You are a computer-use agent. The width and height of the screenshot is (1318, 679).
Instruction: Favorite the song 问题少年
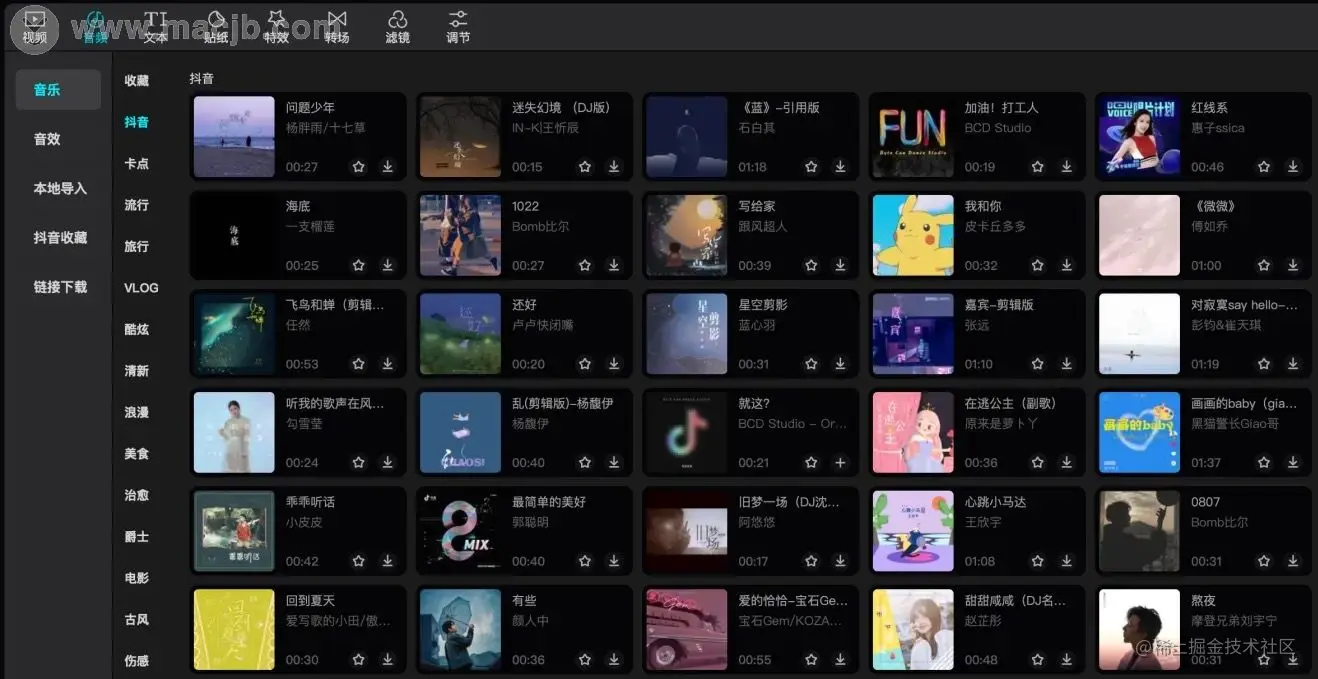359,167
